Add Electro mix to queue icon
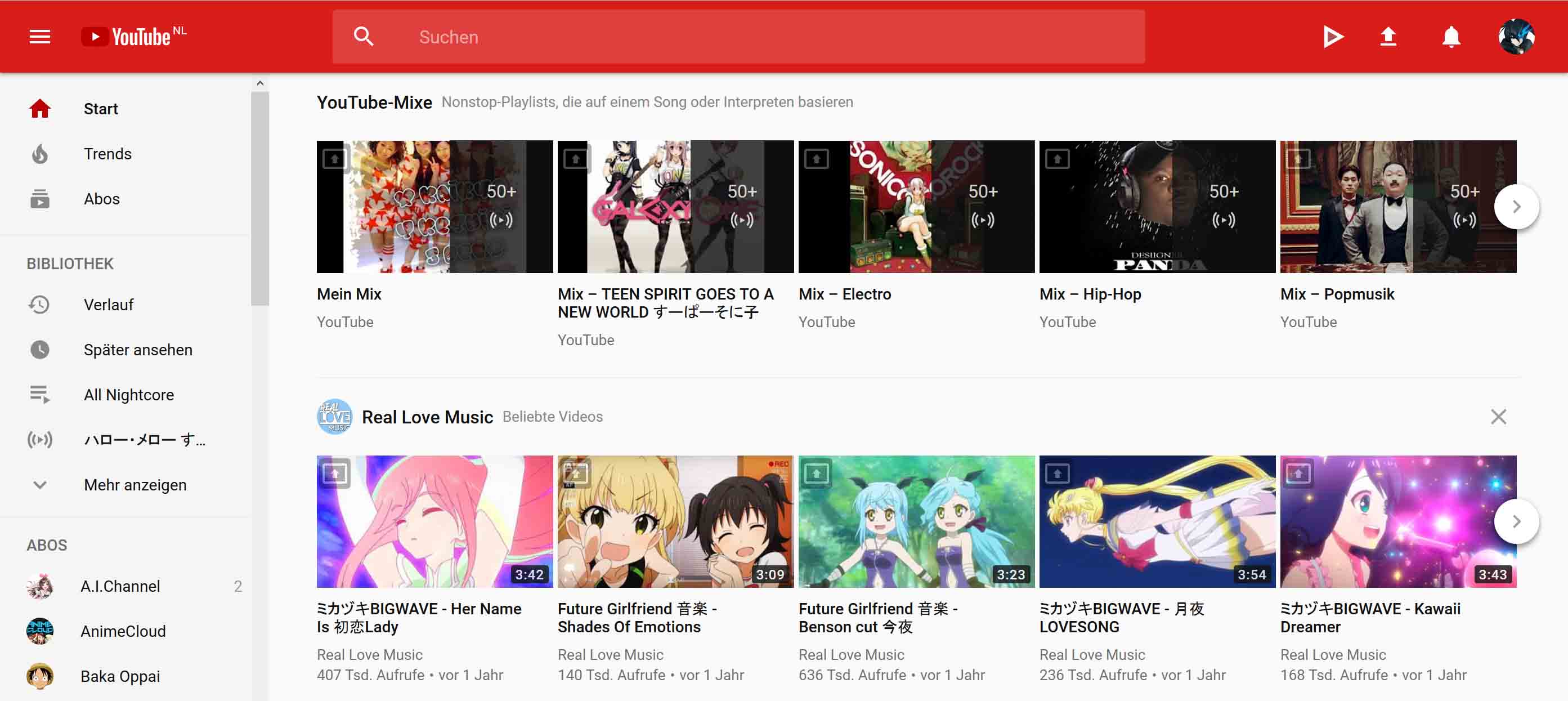 (816, 159)
